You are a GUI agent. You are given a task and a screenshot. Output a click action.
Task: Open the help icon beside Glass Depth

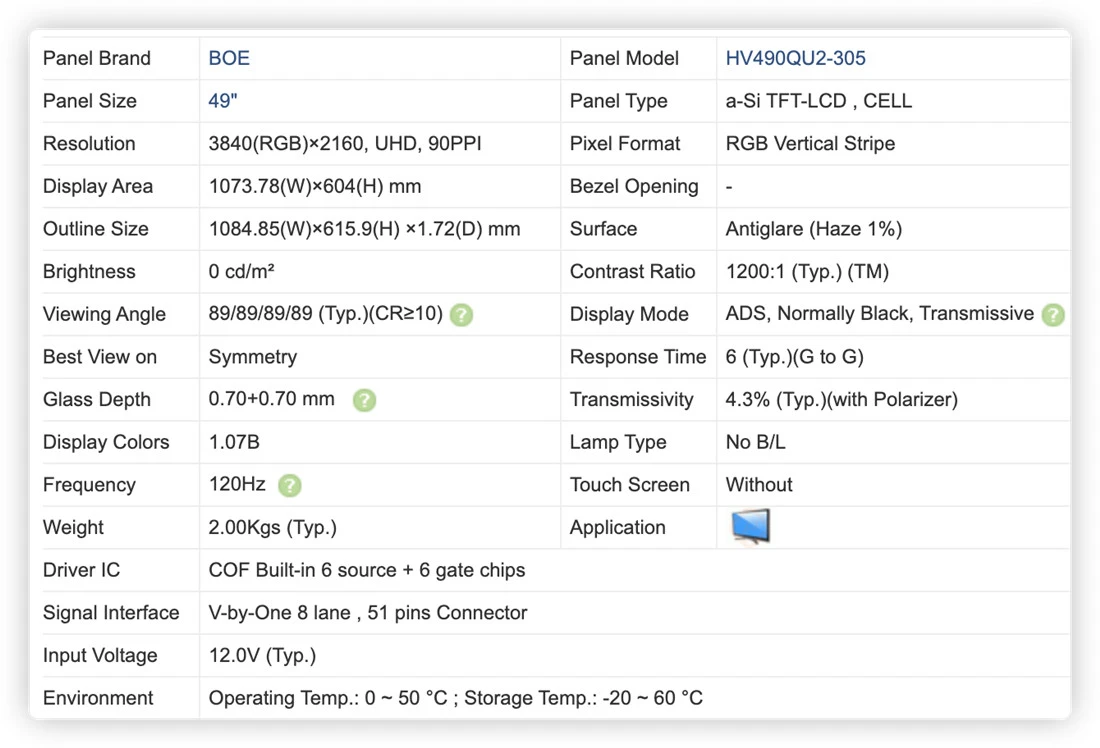pyautogui.click(x=364, y=400)
